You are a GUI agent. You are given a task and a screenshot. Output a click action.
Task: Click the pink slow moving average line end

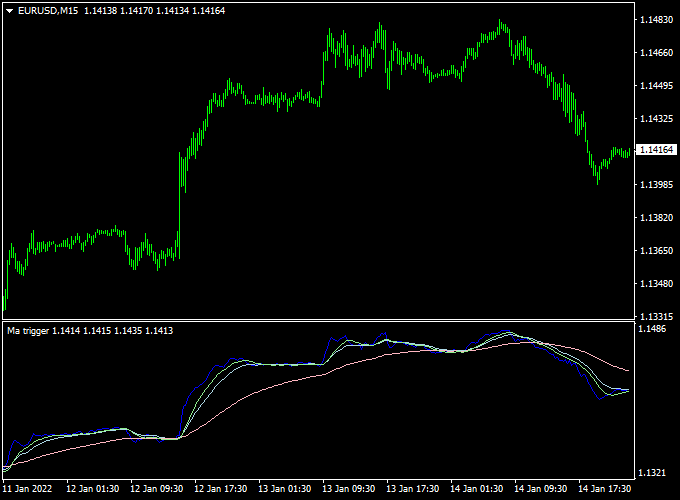click(628, 370)
